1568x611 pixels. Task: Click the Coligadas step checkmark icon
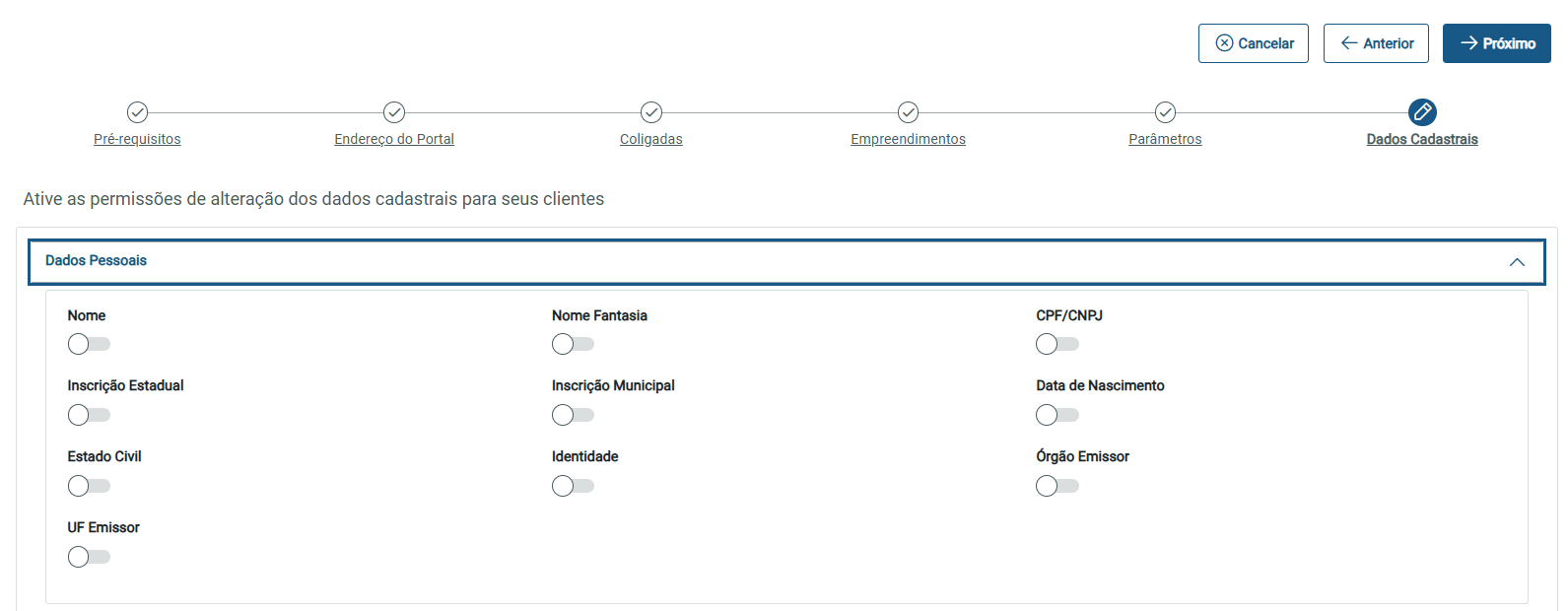(x=651, y=112)
